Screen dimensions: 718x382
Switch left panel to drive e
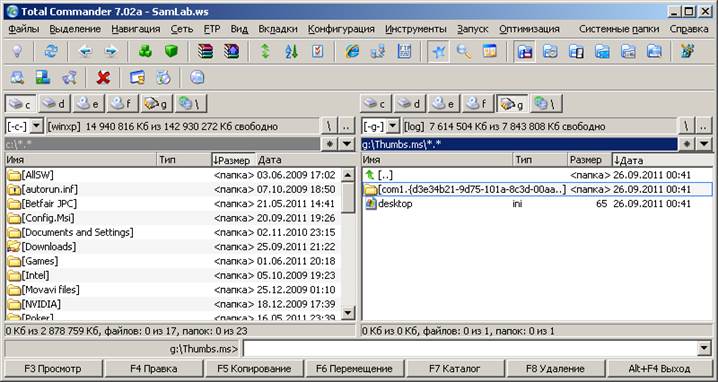coord(88,104)
